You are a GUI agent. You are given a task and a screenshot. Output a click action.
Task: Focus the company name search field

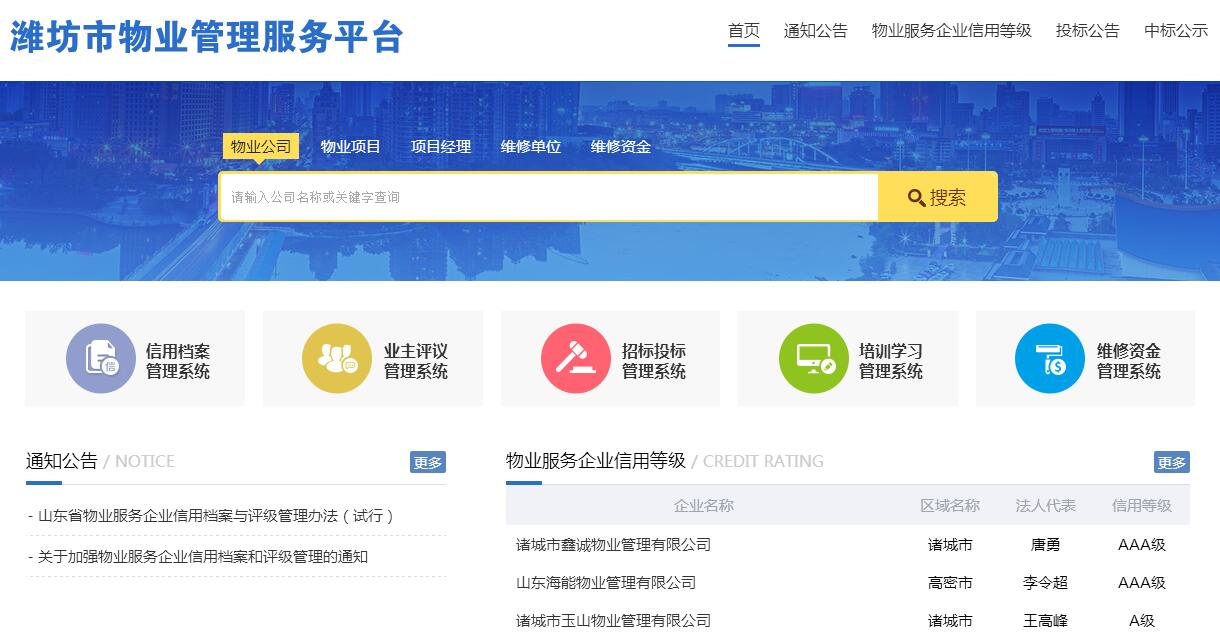(548, 197)
